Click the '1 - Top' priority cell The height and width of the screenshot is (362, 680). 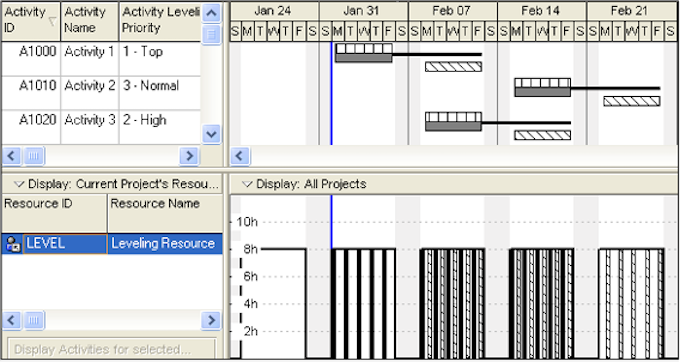tap(160, 59)
